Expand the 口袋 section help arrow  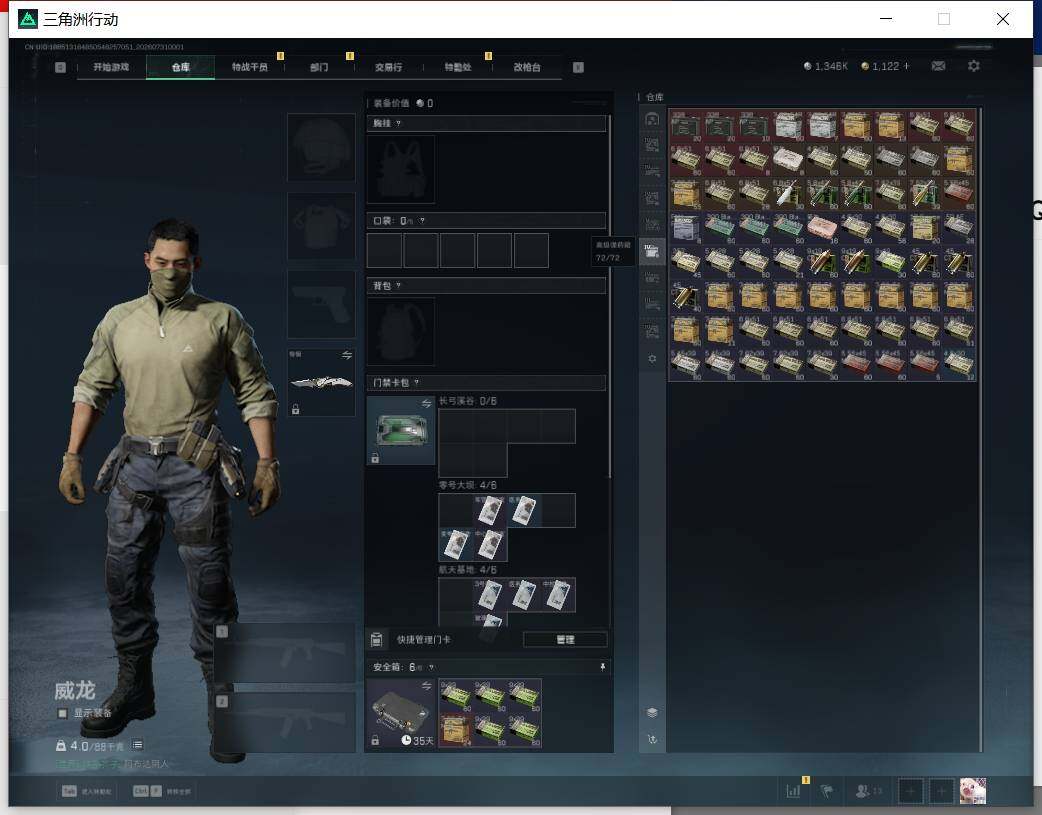pos(422,221)
